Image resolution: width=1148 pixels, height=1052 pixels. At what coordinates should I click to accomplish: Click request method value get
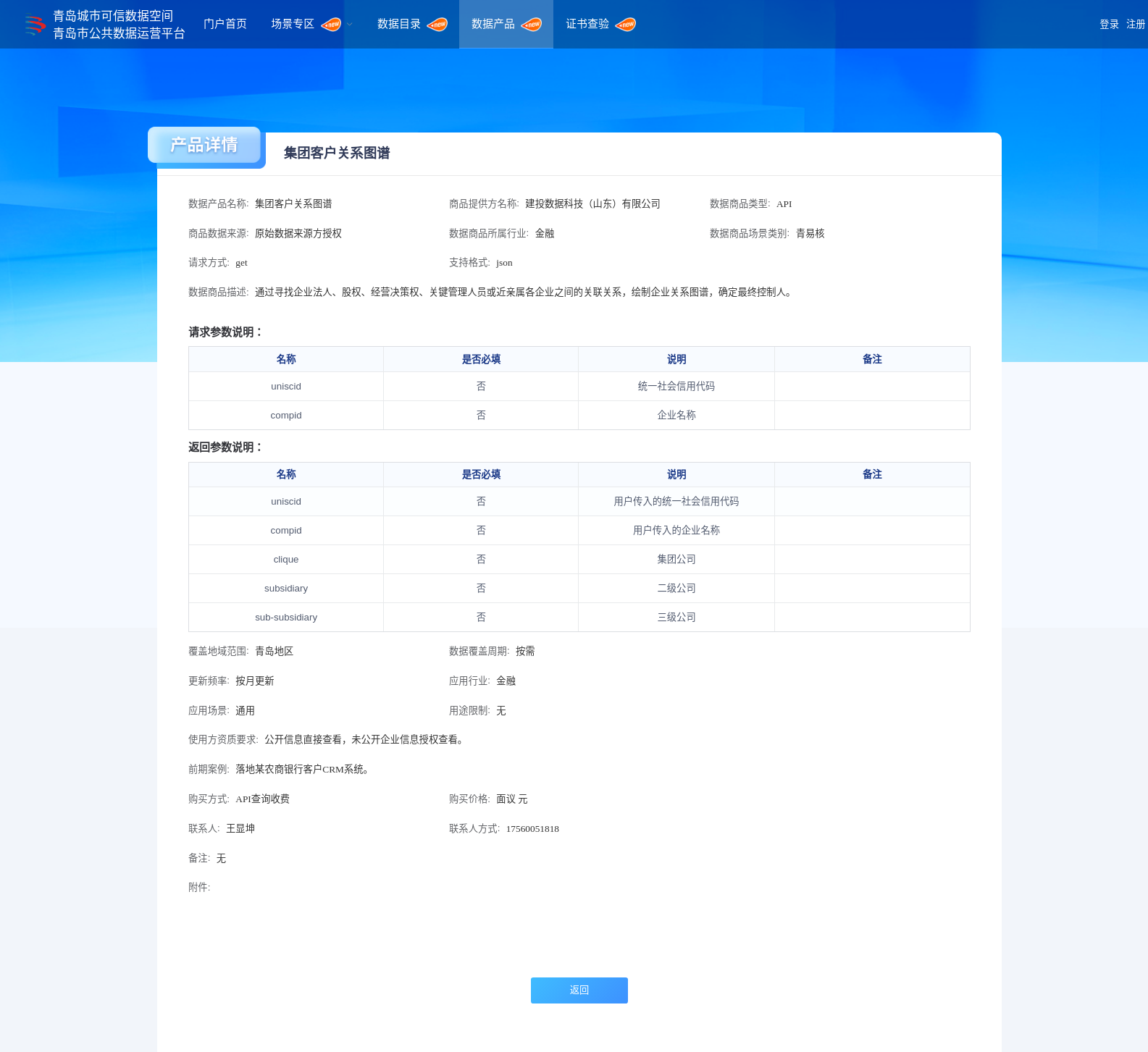241,263
